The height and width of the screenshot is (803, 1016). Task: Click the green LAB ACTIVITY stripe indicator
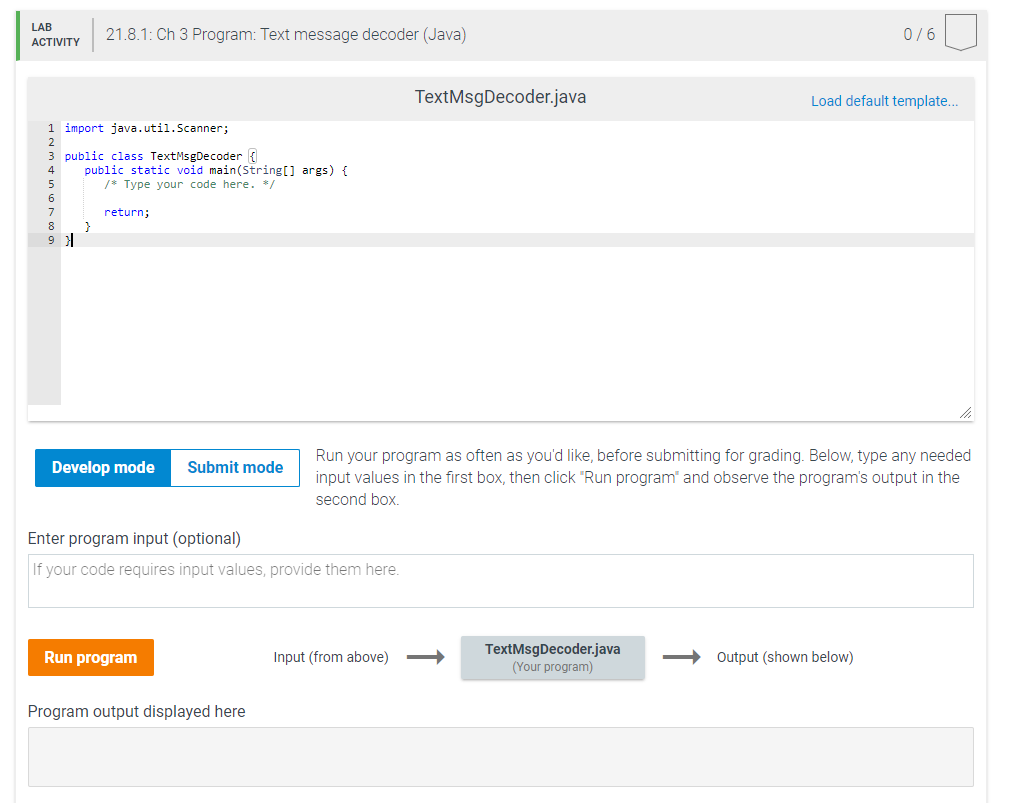[19, 33]
